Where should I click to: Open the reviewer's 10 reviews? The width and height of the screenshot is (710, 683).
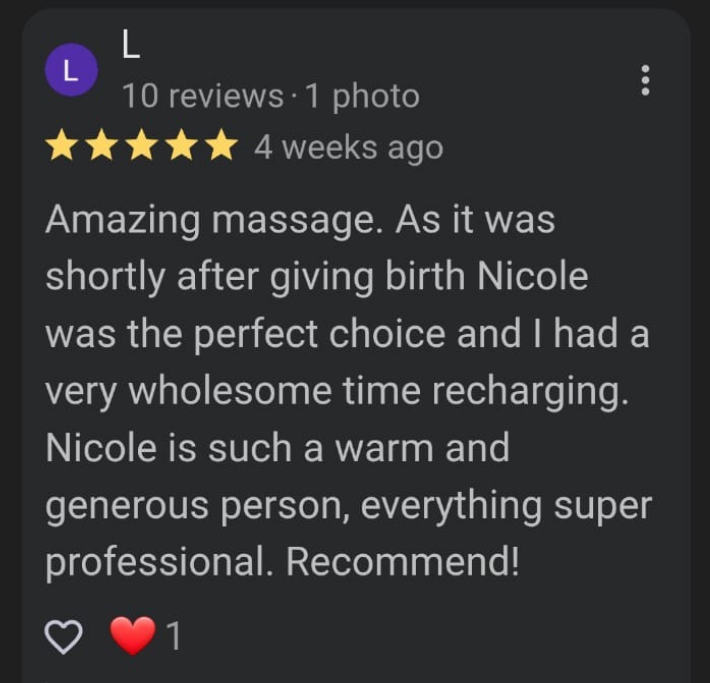tap(202, 96)
